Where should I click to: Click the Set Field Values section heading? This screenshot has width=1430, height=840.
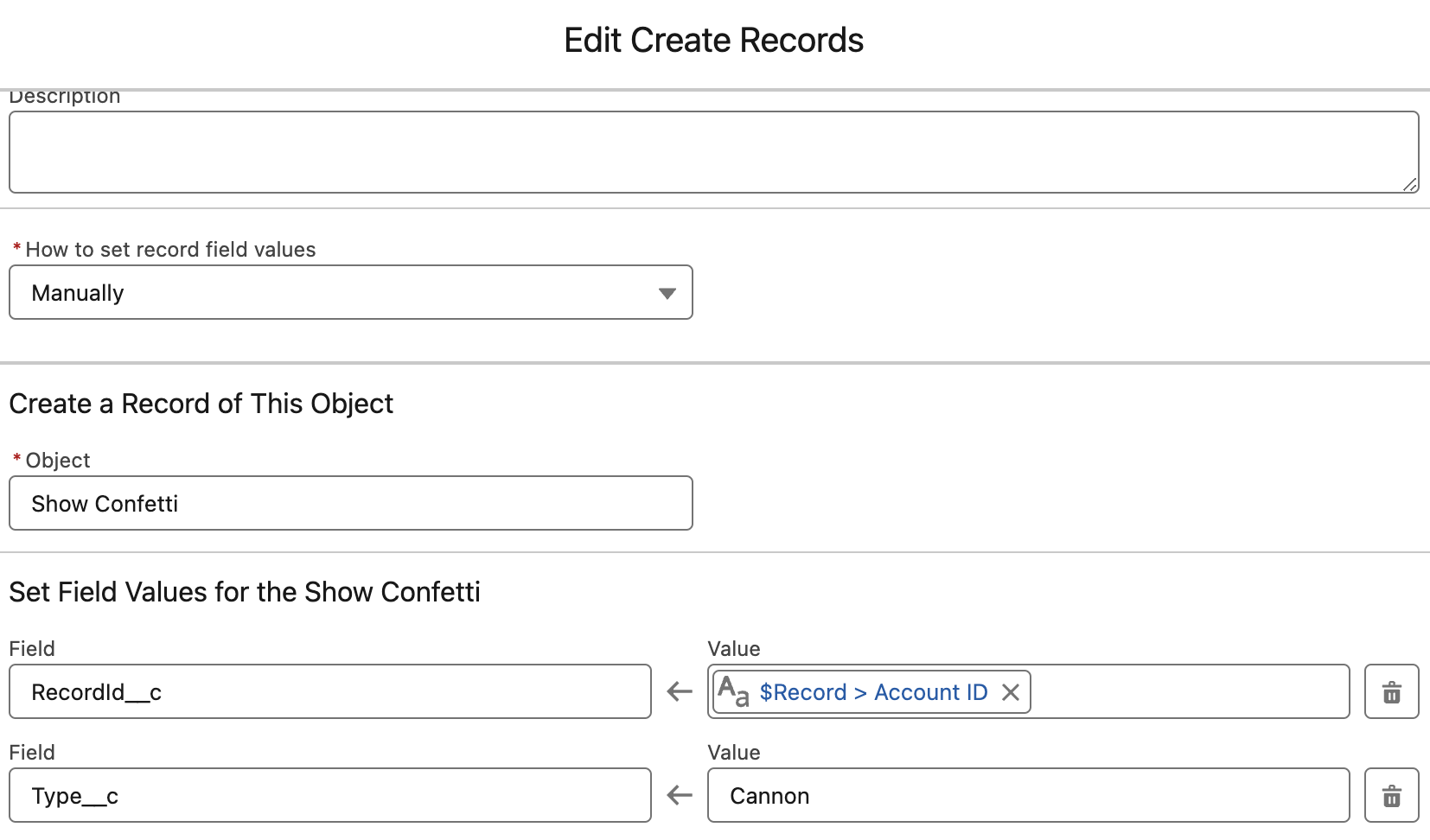[x=245, y=592]
